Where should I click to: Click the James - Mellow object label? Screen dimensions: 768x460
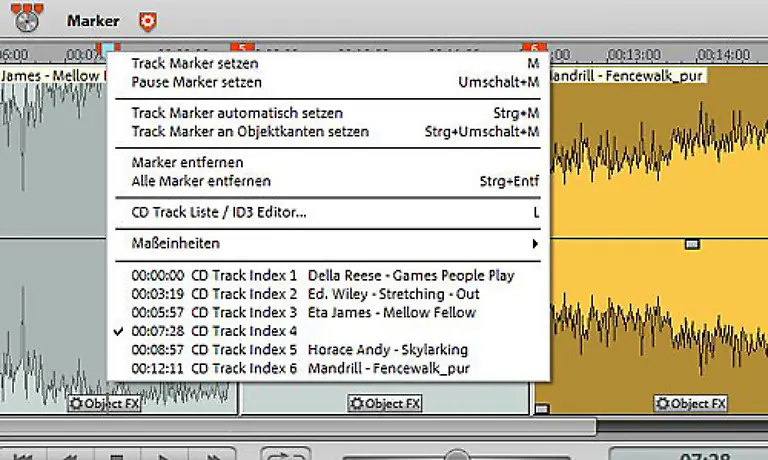coord(53,76)
